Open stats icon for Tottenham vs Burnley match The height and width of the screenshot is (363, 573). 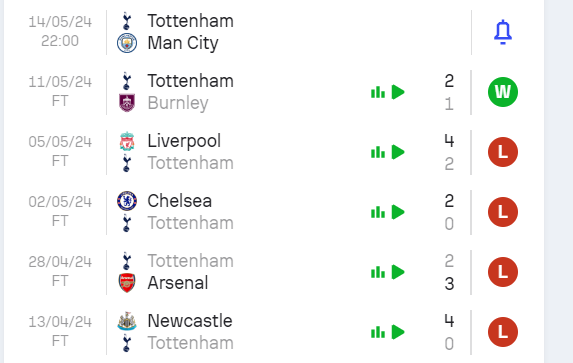tap(378, 92)
